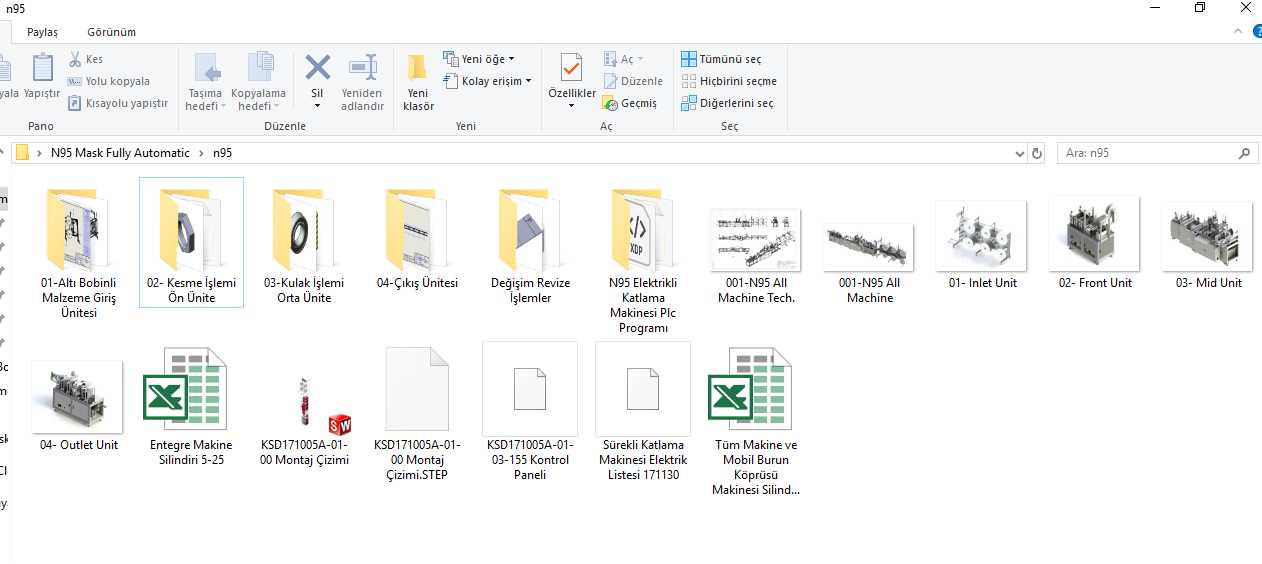Screen dimensions: 1262x564
Task: Open the Yeni öğe dropdown
Action: pos(479,59)
